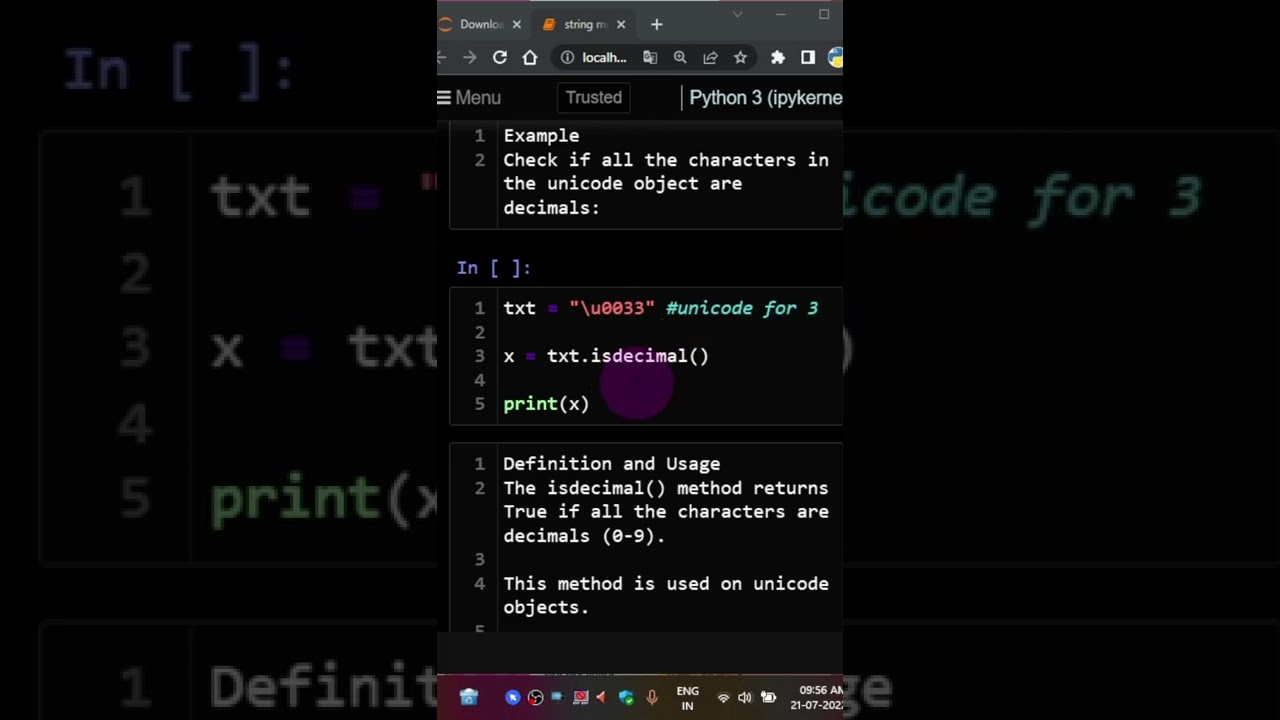
Task: Open OBS Studio tray icon
Action: point(535,698)
